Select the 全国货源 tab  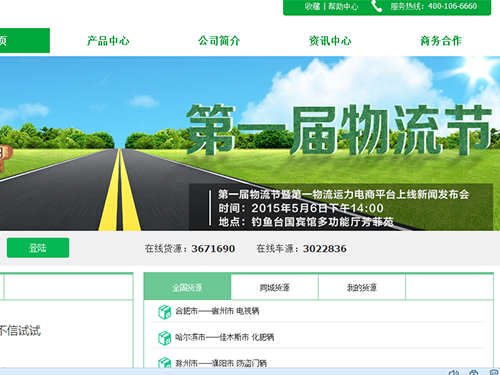(x=187, y=287)
